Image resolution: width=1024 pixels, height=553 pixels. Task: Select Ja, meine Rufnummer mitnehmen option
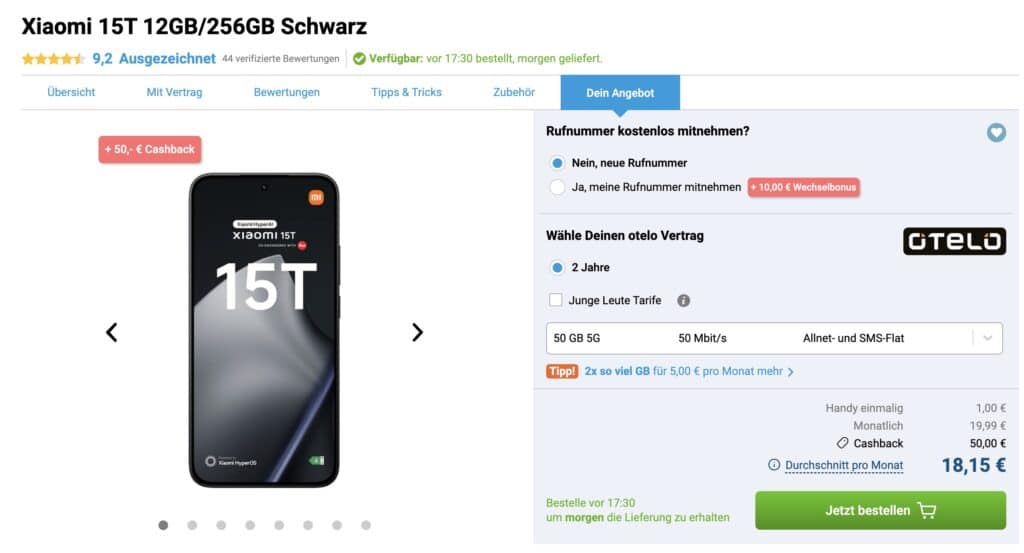point(557,187)
